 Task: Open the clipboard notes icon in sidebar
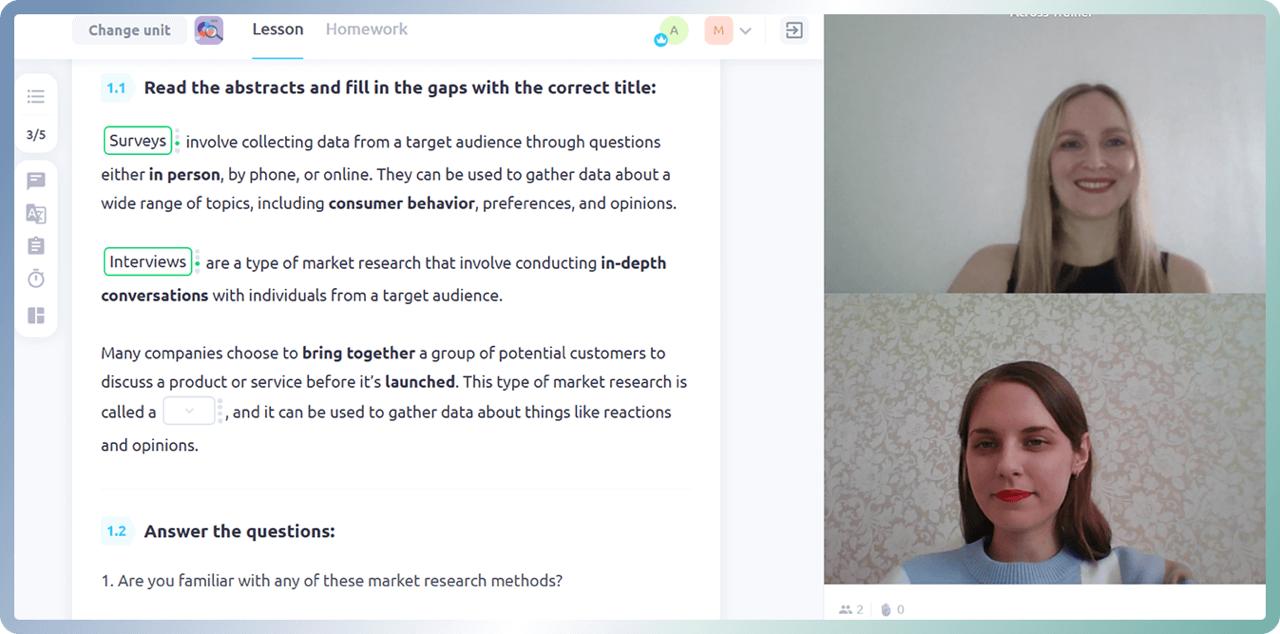pyautogui.click(x=36, y=246)
